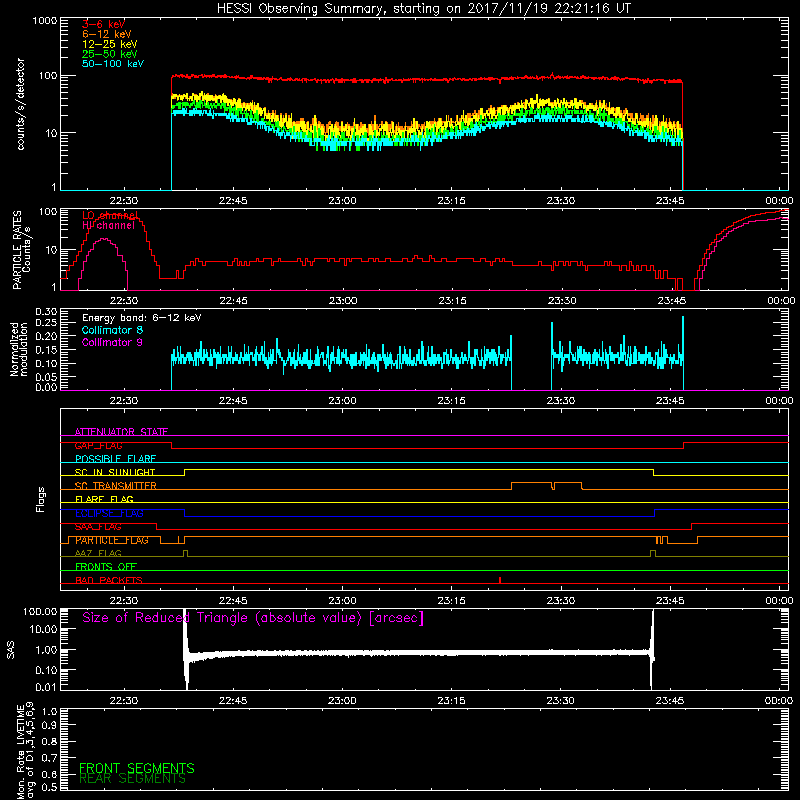Click the SAS axis label
Screen dimensions: 800x800
pyautogui.click(x=11, y=650)
